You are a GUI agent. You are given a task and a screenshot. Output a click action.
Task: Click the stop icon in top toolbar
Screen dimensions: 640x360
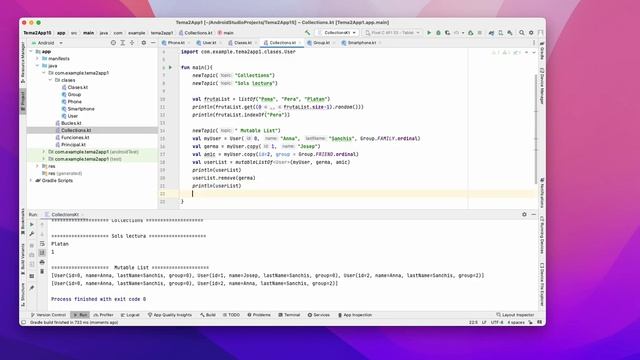[x=480, y=33]
